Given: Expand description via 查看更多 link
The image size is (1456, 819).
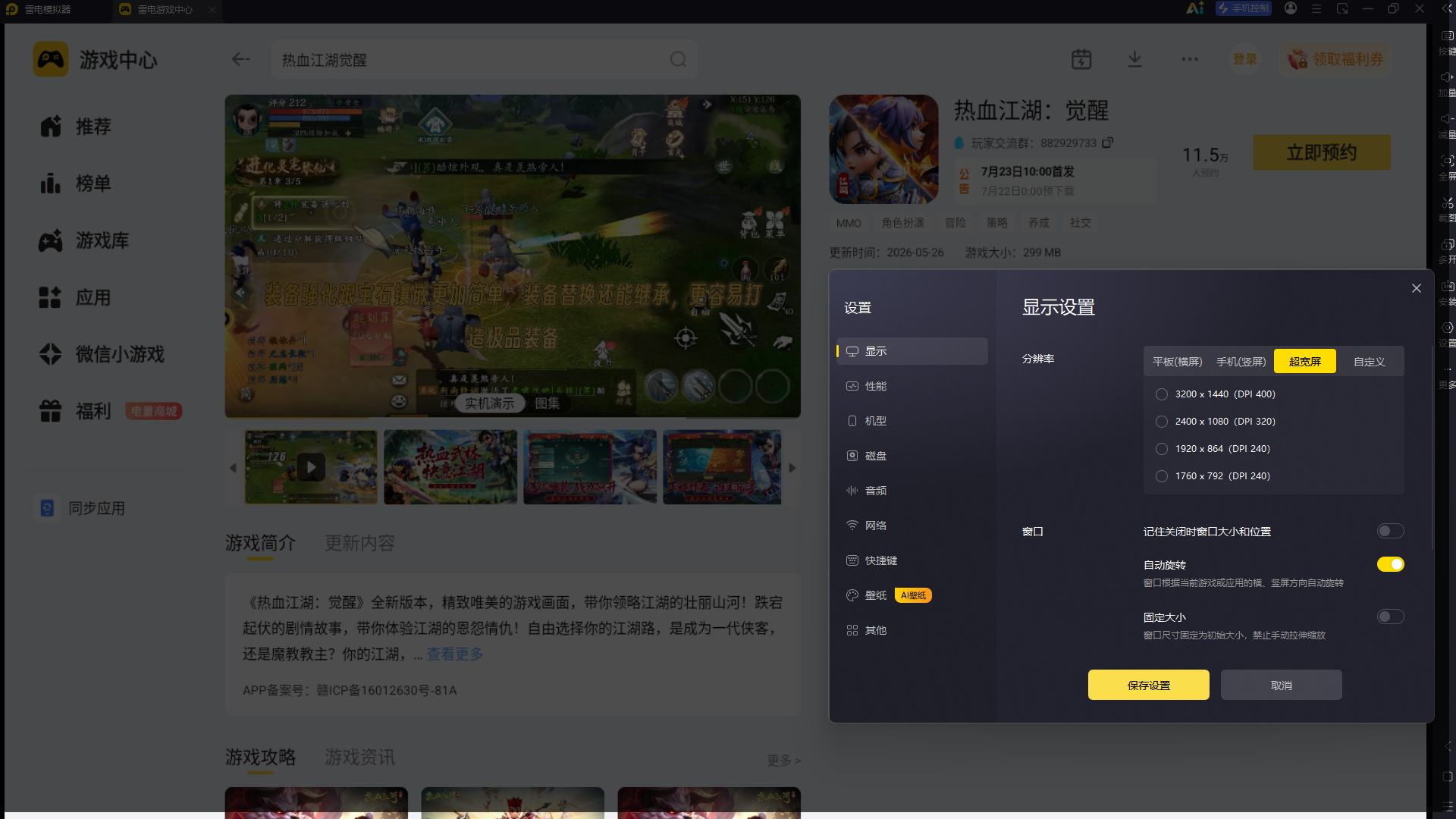Looking at the screenshot, I should [x=455, y=654].
